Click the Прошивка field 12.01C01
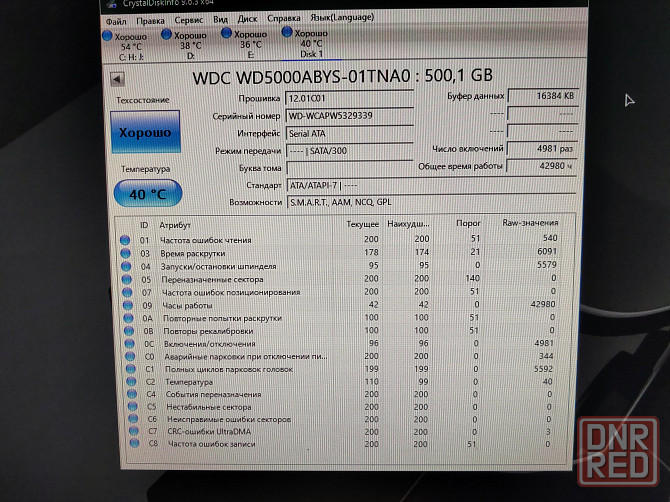This screenshot has width=670, height=502. 349,98
